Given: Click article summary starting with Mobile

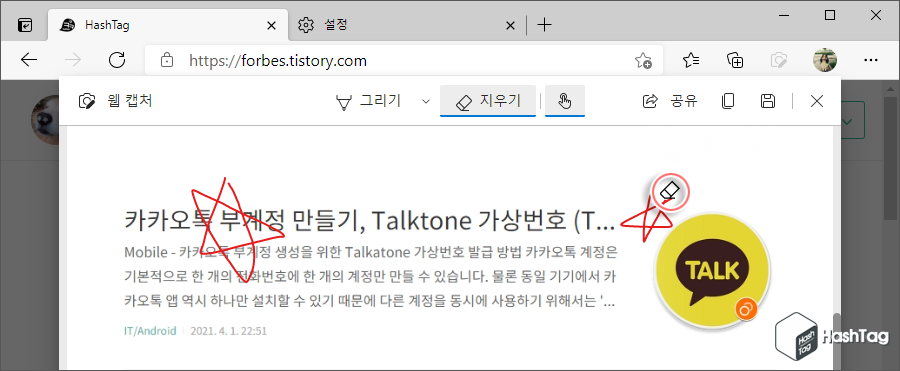Looking at the screenshot, I should pos(370,277).
